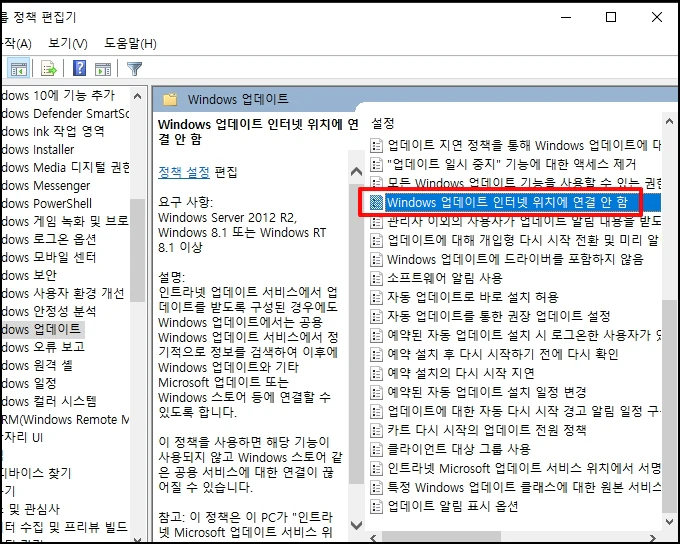Screen dimensions: 680x544
Task: Select Windows 업데이트 인터넷 위치에 연결 안 함 setting
Action: click(x=507, y=202)
